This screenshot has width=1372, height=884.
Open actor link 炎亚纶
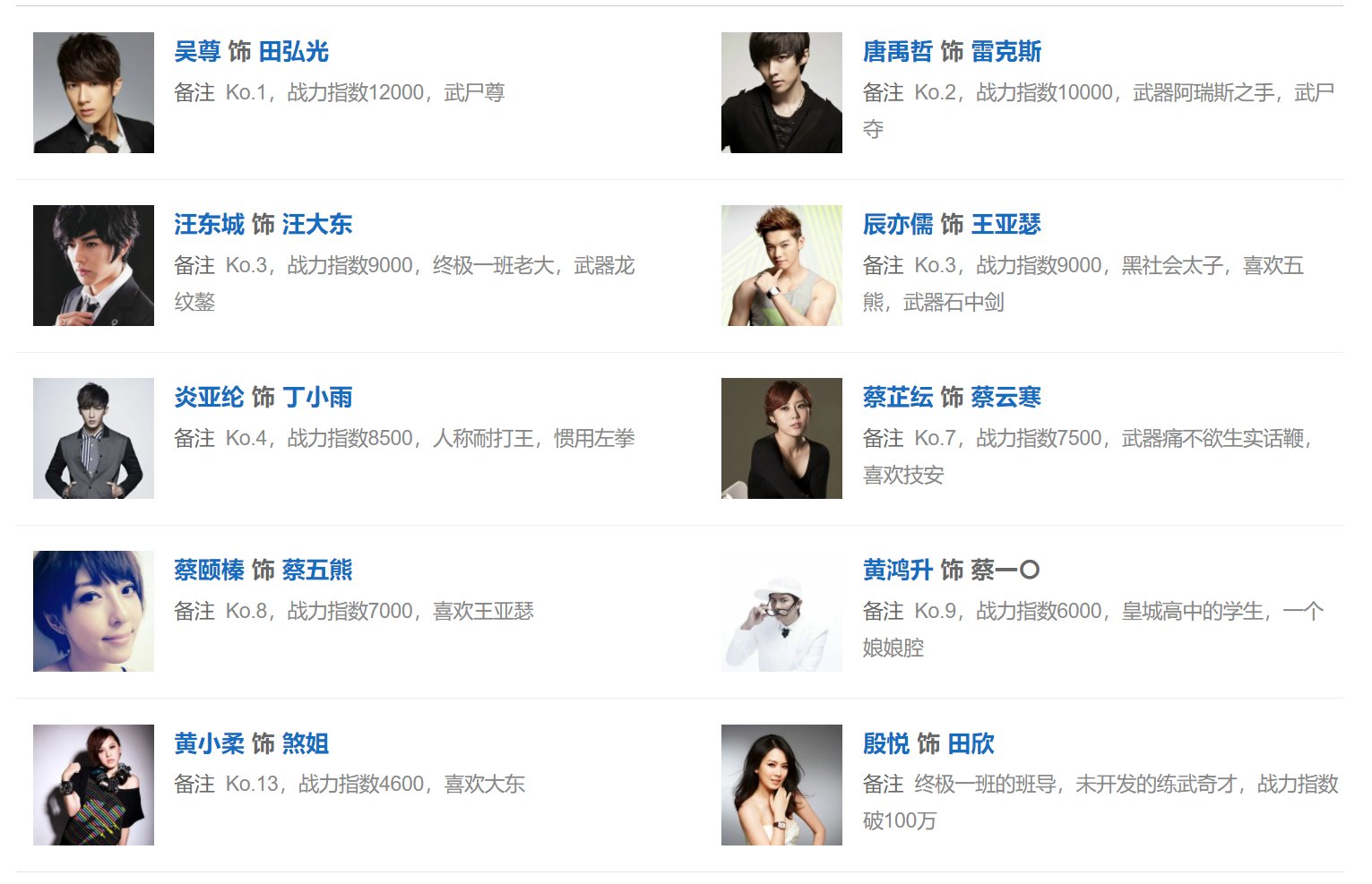click(x=209, y=398)
